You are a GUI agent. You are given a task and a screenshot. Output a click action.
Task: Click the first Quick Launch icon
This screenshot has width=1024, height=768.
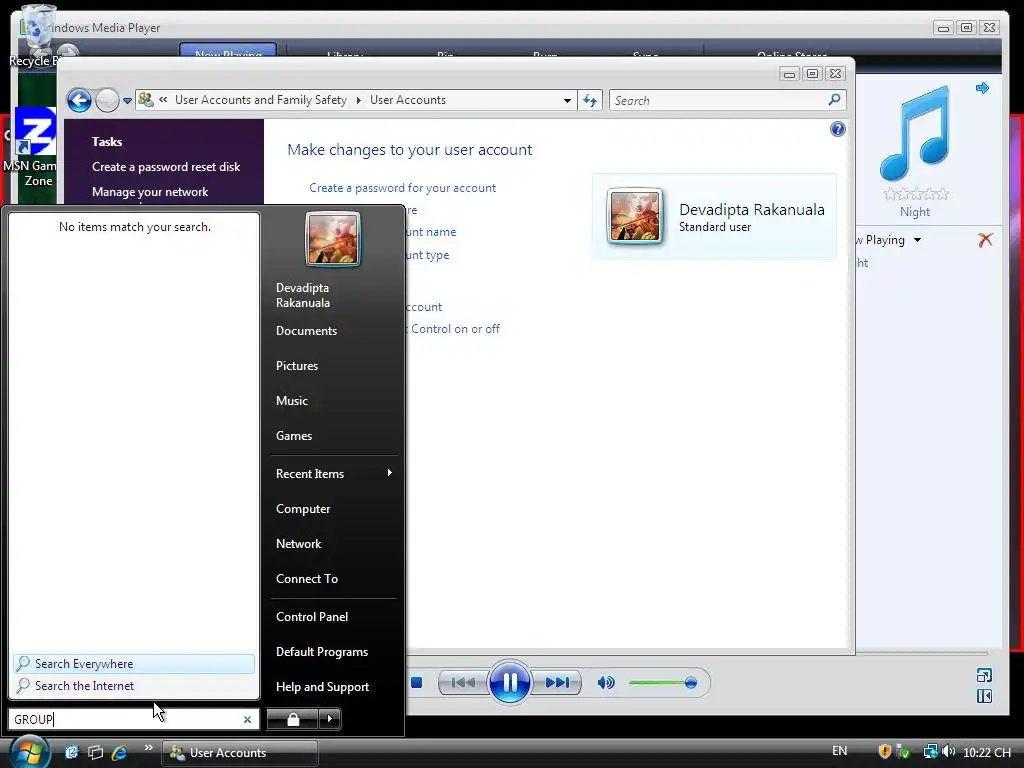click(x=71, y=752)
